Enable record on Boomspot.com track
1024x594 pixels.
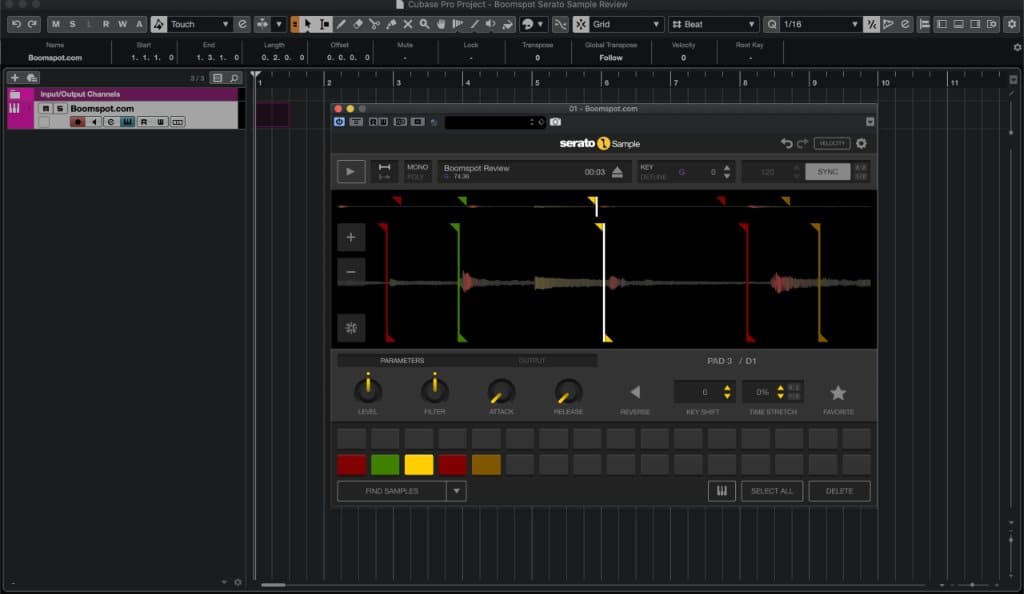[78, 122]
